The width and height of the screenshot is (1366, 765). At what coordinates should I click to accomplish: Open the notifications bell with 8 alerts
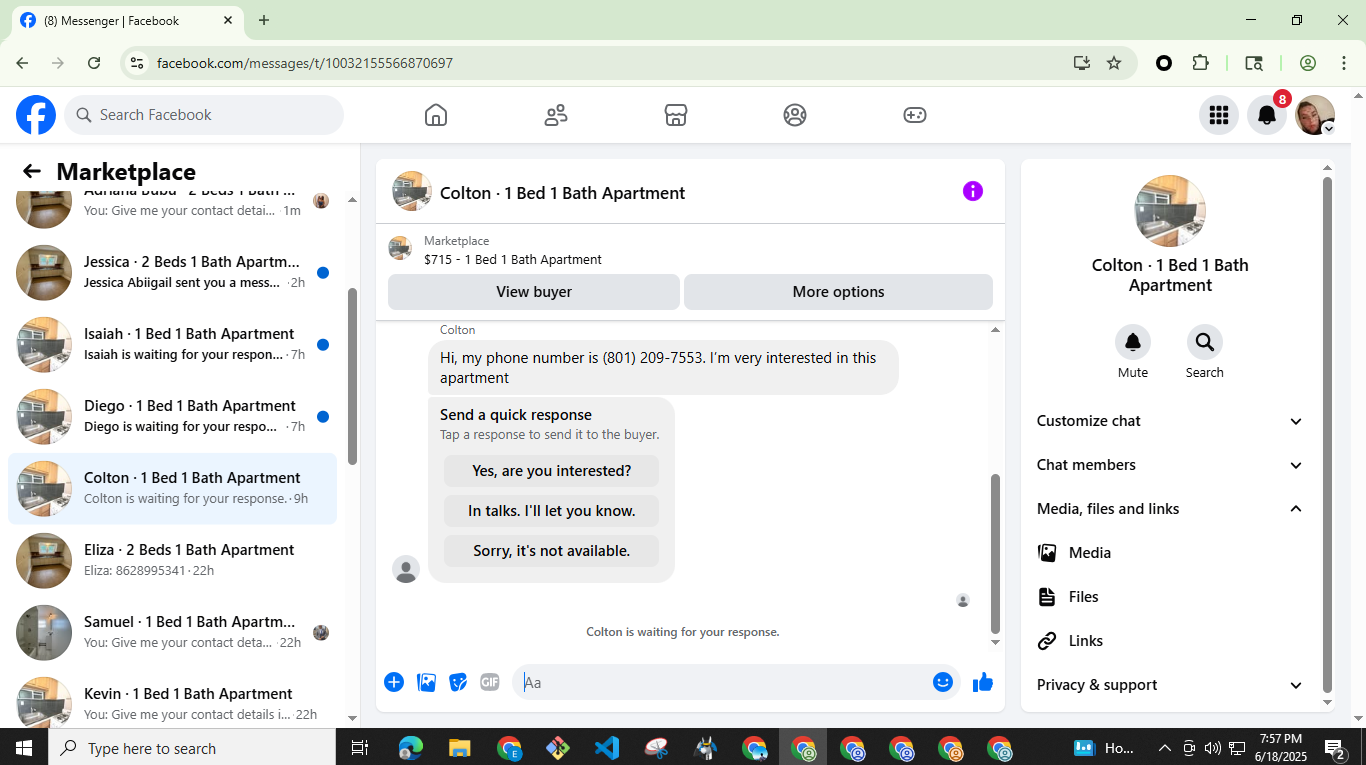pyautogui.click(x=1267, y=115)
